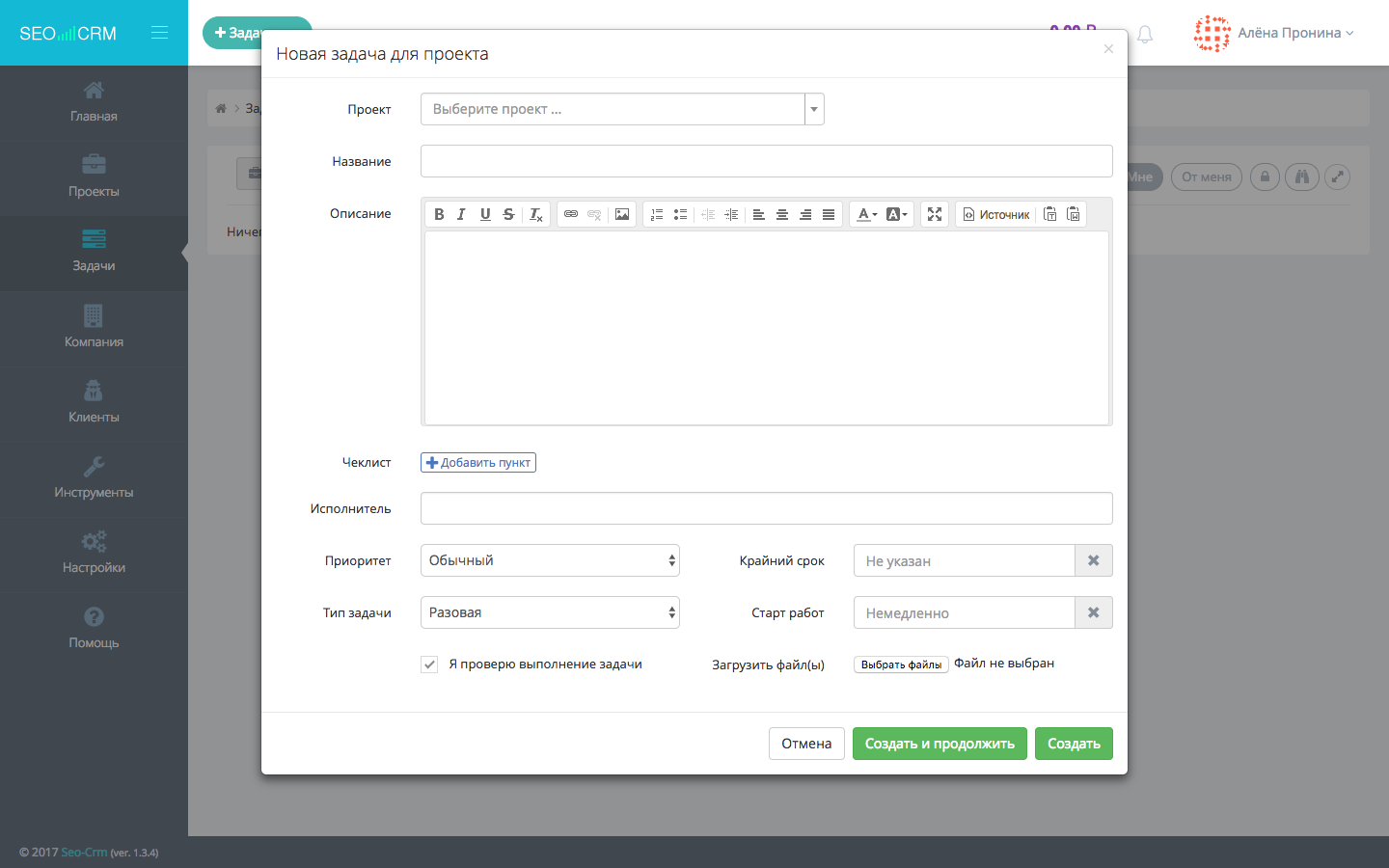Image resolution: width=1389 pixels, height=868 pixels.
Task: Insert a hyperlink in the description
Action: coord(571,213)
